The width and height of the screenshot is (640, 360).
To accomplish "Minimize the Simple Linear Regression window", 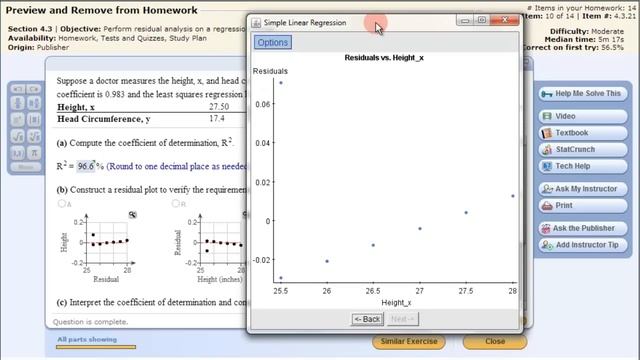I will (465, 20).
